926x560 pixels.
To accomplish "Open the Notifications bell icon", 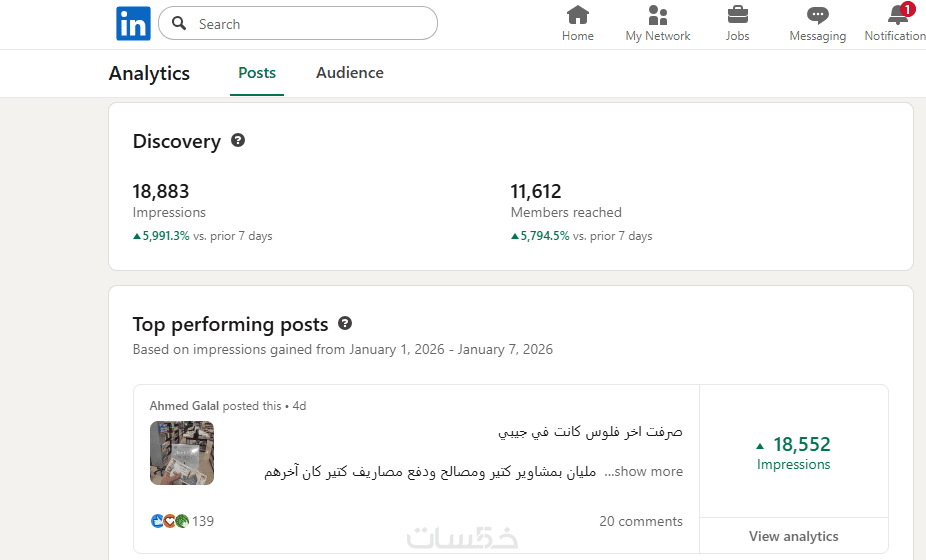I will tap(897, 15).
